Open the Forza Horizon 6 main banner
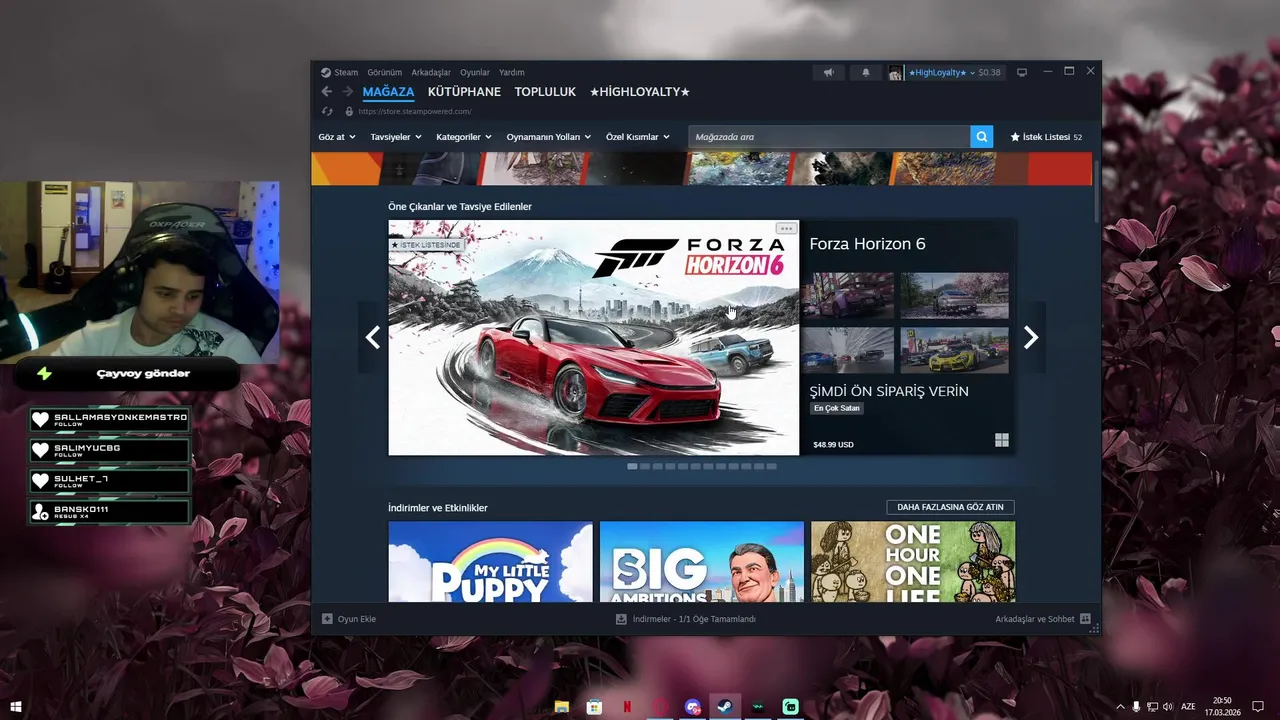The height and width of the screenshot is (720, 1280). coord(594,338)
